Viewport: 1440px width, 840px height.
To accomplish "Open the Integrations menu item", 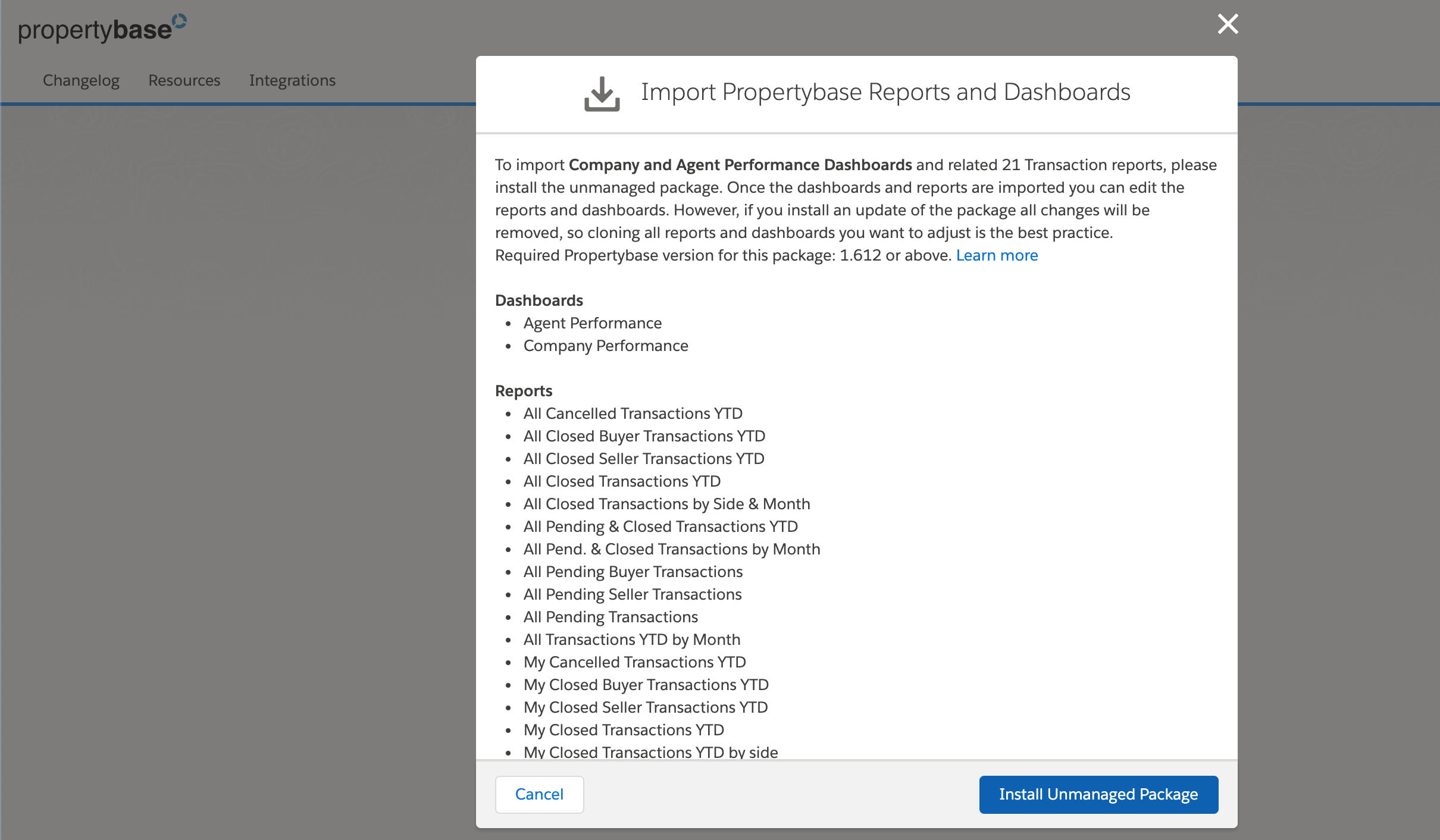I will tap(292, 80).
